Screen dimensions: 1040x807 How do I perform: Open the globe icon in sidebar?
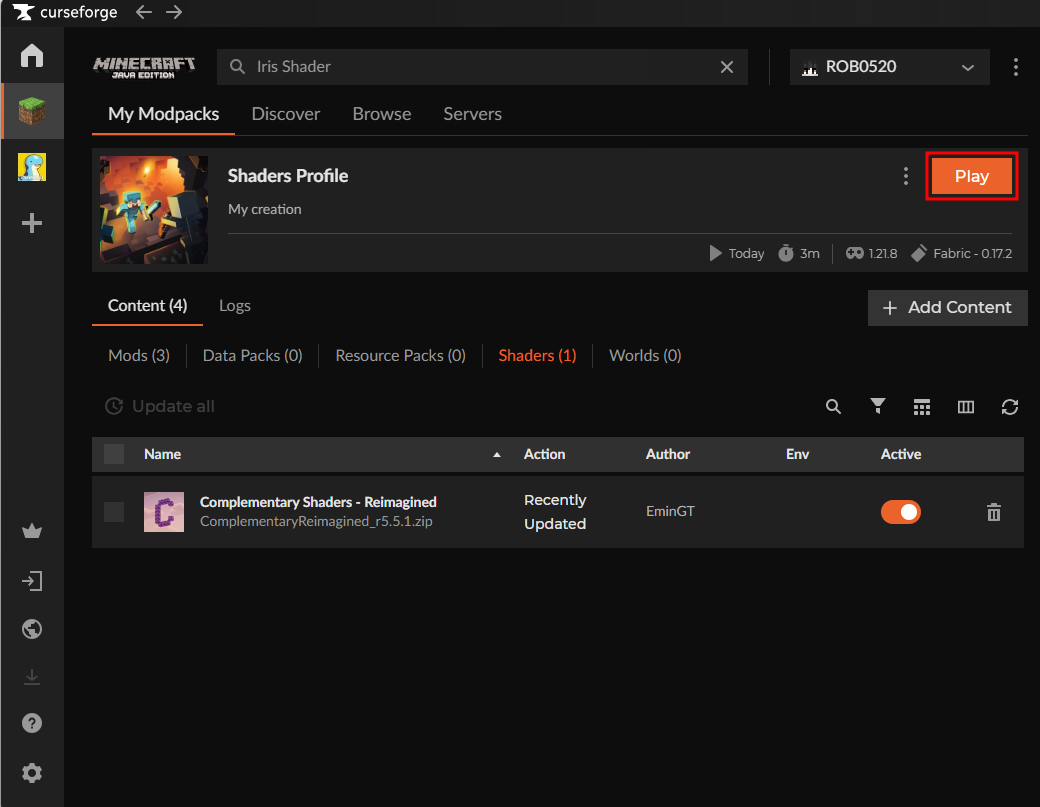pos(32,629)
